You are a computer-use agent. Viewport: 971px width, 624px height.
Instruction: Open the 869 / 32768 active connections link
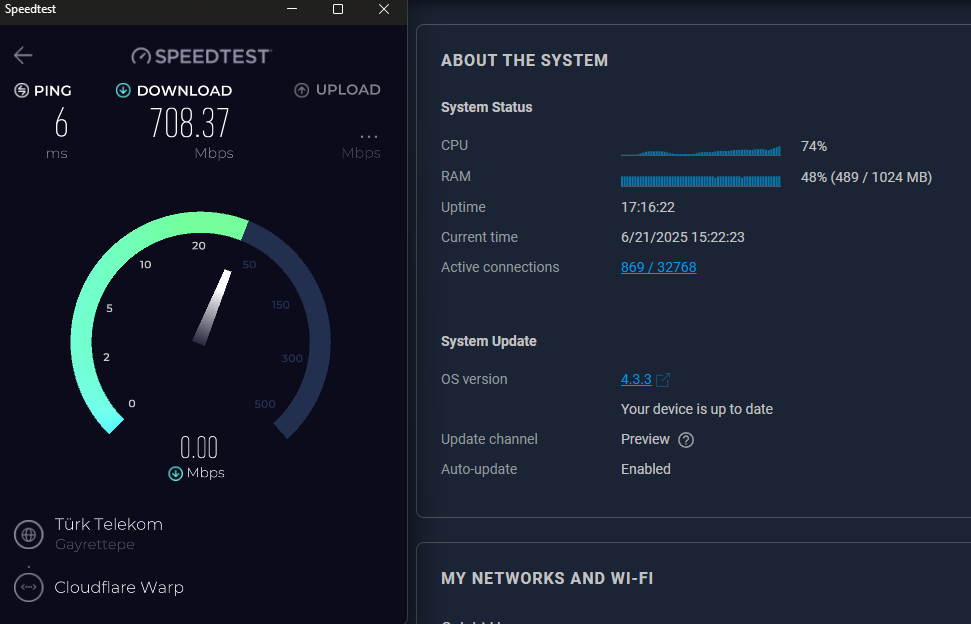coord(658,267)
